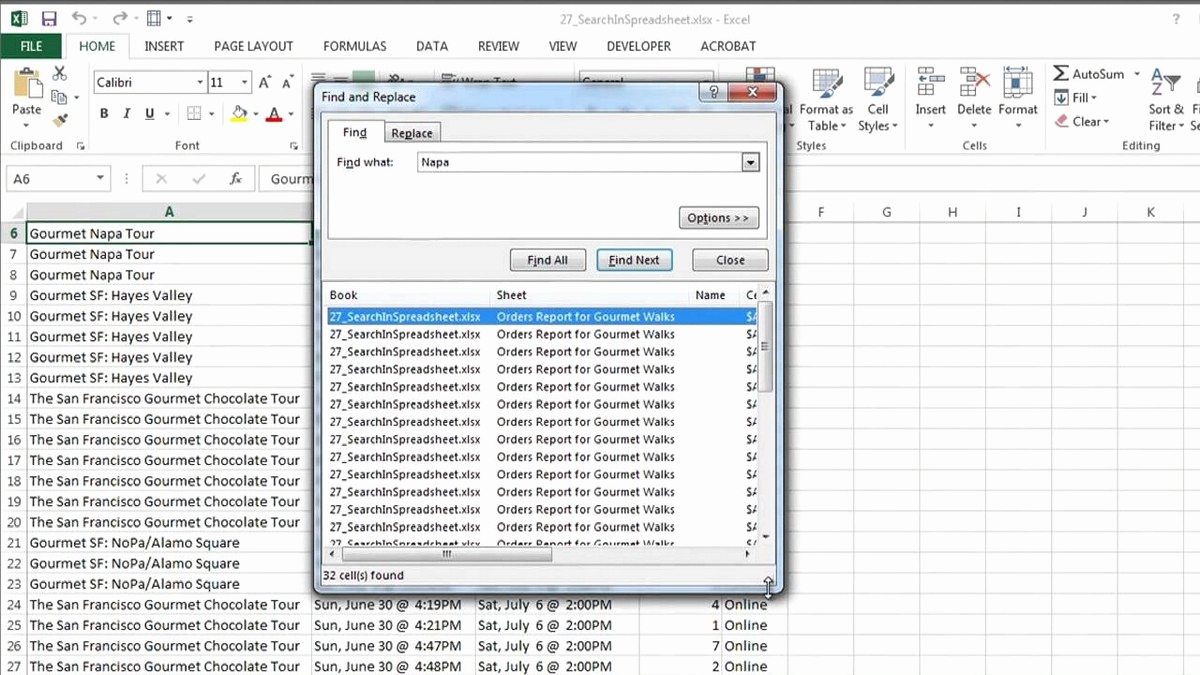Open the Find and Replace help icon
Viewport: 1200px width, 675px height.
tap(714, 93)
